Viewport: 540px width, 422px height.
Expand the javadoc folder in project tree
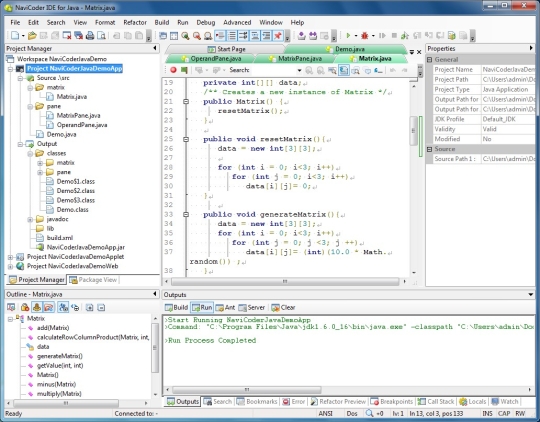pos(30,219)
